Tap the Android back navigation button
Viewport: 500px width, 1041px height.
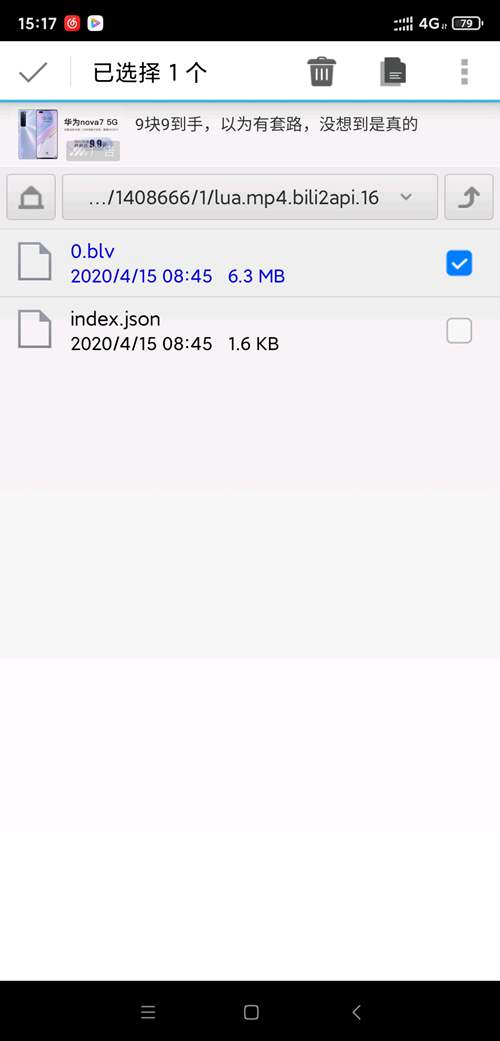[356, 1012]
